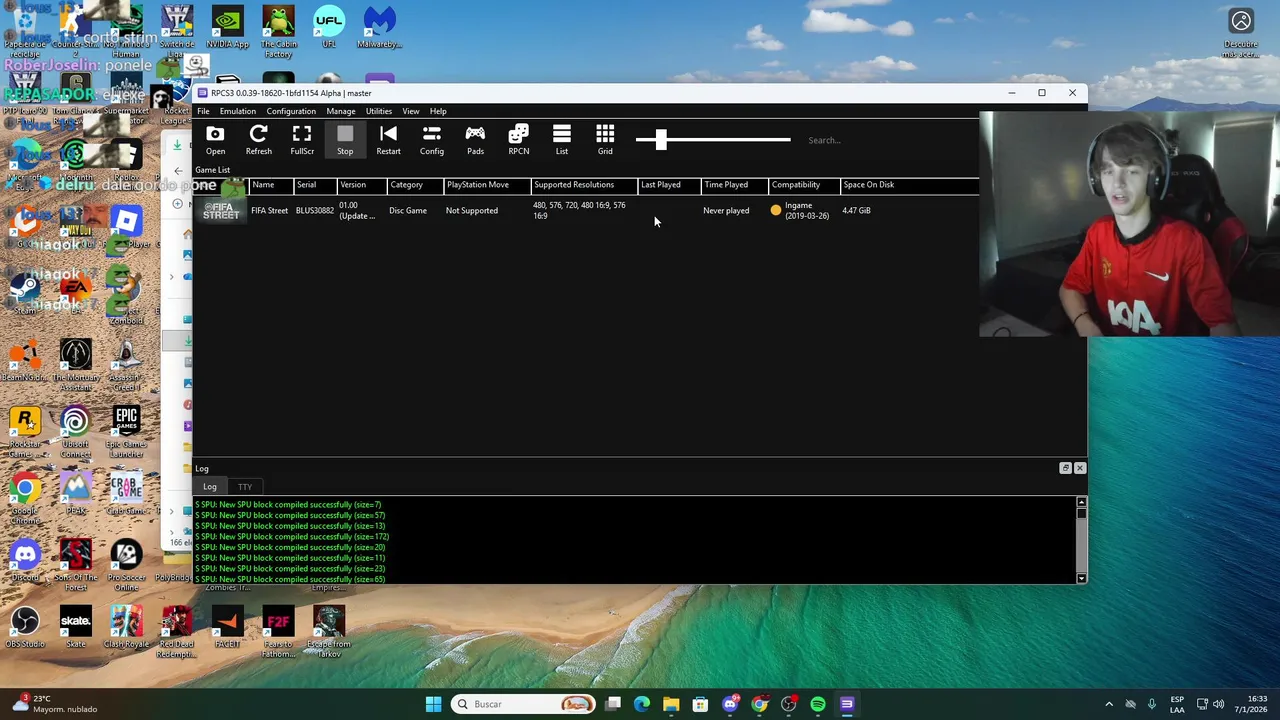Screen dimensions: 1280x720
Task: Stop the running emulation
Action: [345, 140]
